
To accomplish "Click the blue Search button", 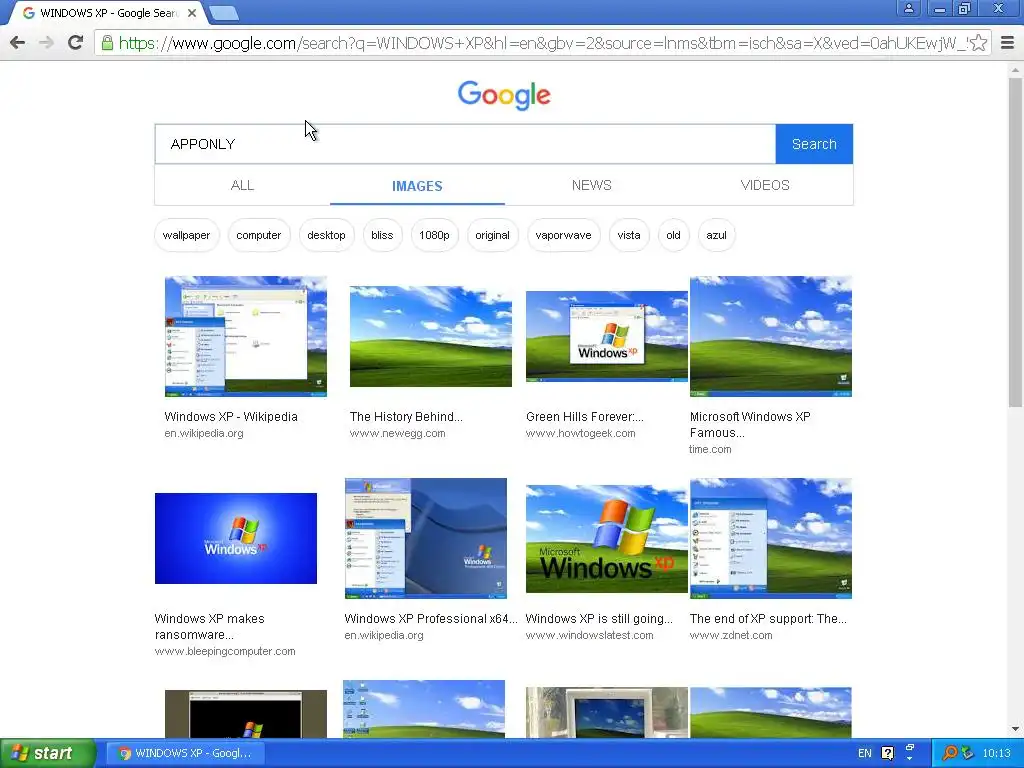I will 814,144.
